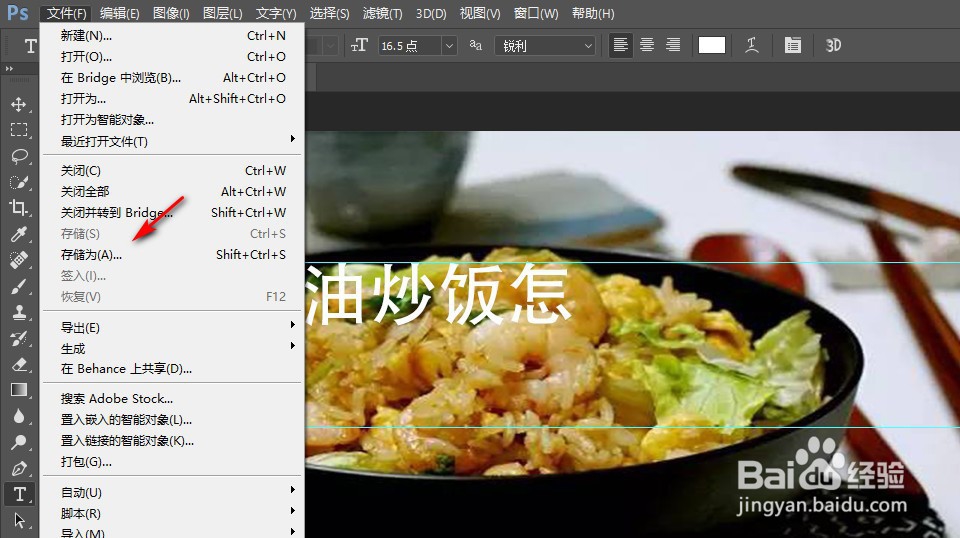
Task: Expand the 脚本(R) submenu
Action: (x=171, y=513)
